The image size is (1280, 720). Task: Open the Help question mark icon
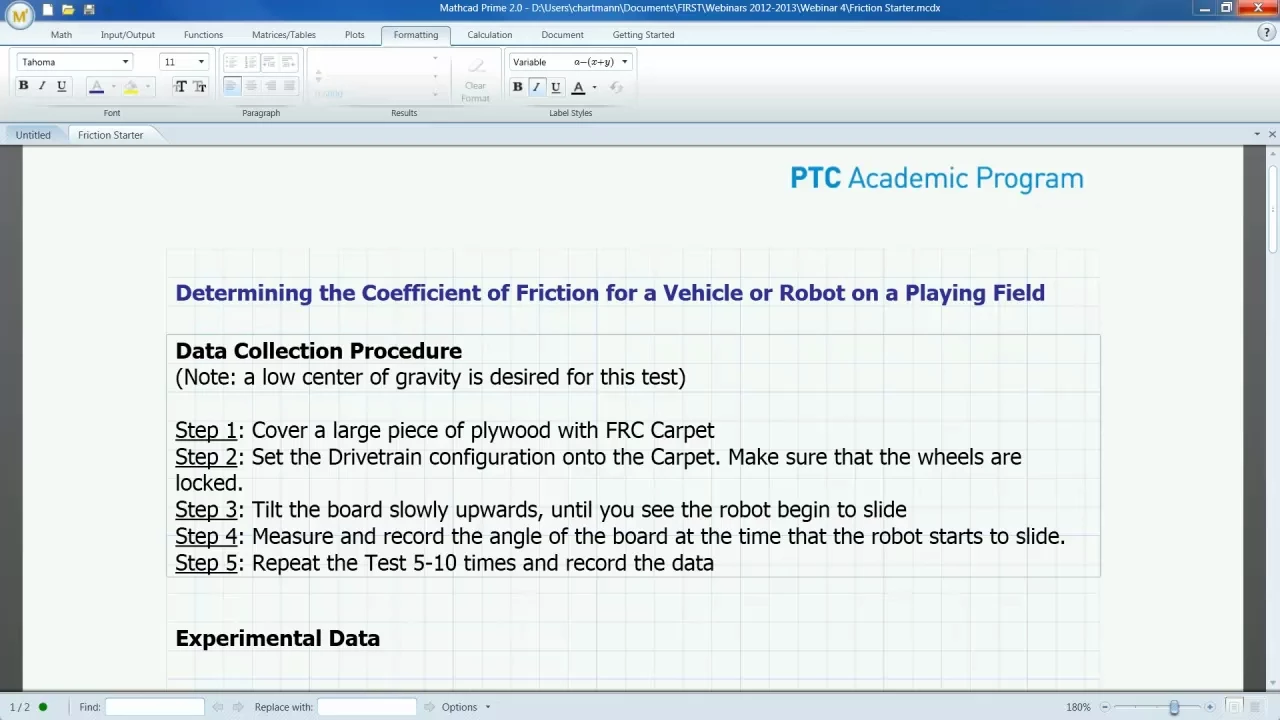click(x=1266, y=33)
